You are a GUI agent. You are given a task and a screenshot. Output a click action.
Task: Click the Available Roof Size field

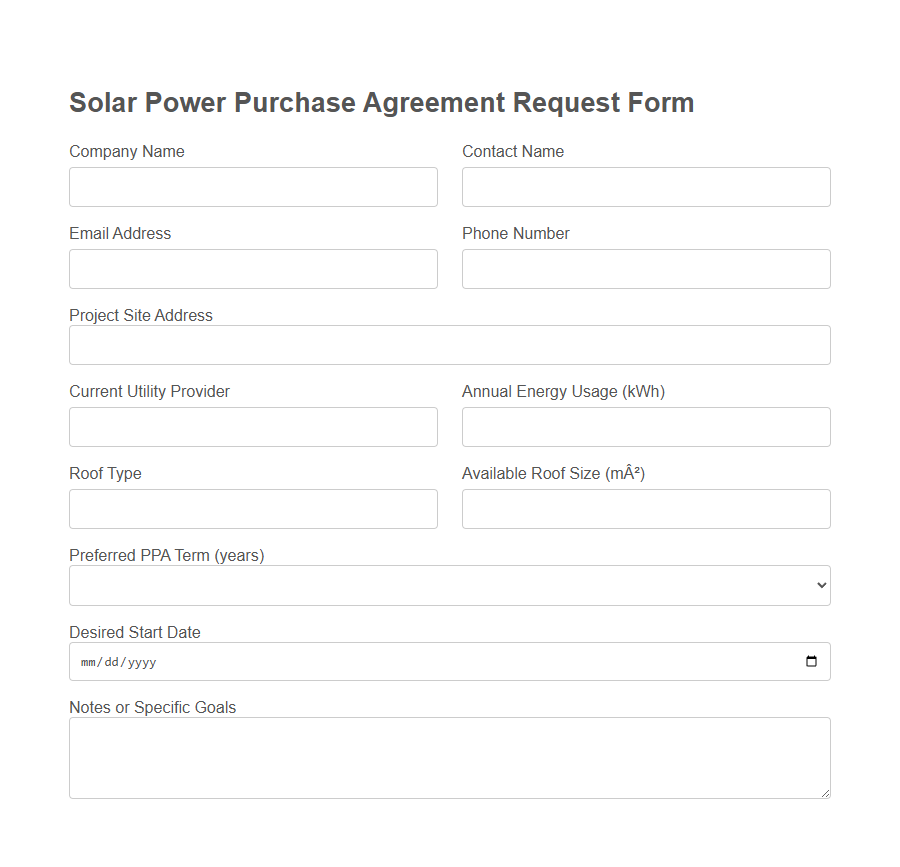click(646, 509)
